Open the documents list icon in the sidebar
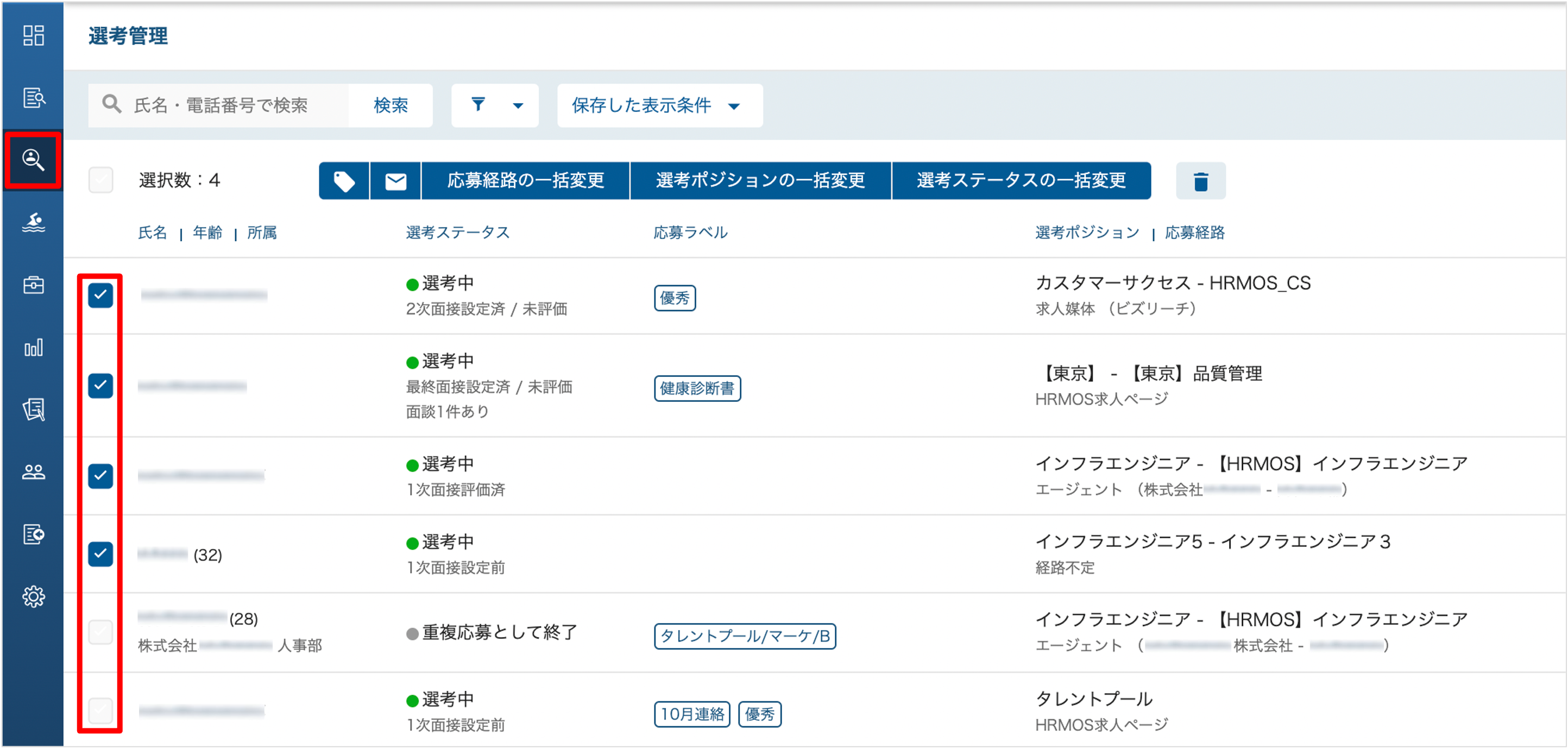The width and height of the screenshot is (1568, 749). 34,410
